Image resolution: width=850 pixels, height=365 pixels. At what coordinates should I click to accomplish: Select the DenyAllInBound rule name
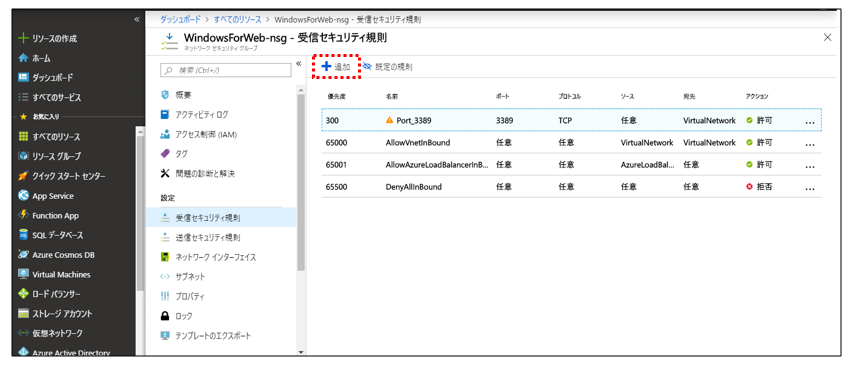click(x=414, y=187)
